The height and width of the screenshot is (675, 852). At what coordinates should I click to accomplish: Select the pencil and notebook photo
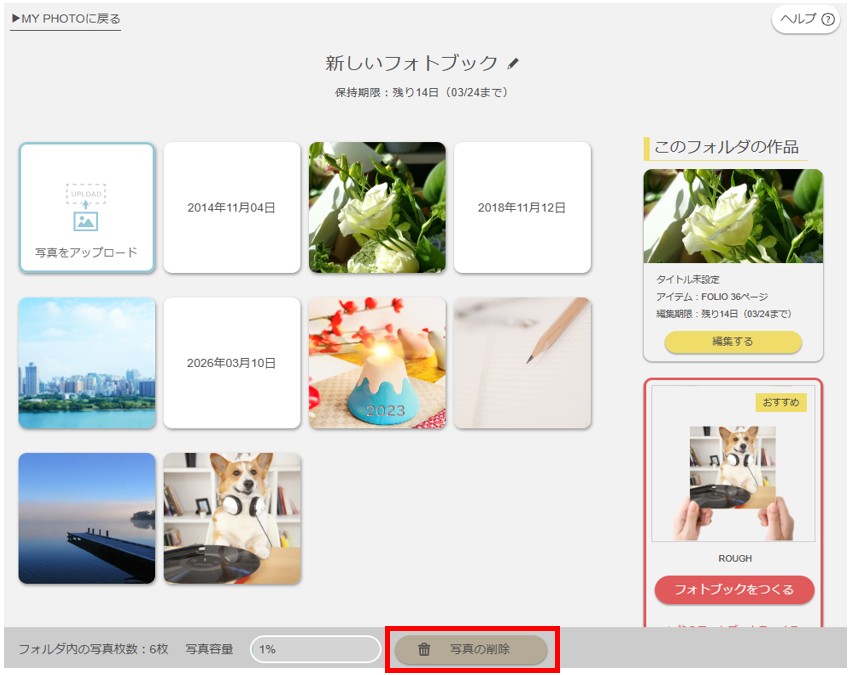tap(522, 363)
